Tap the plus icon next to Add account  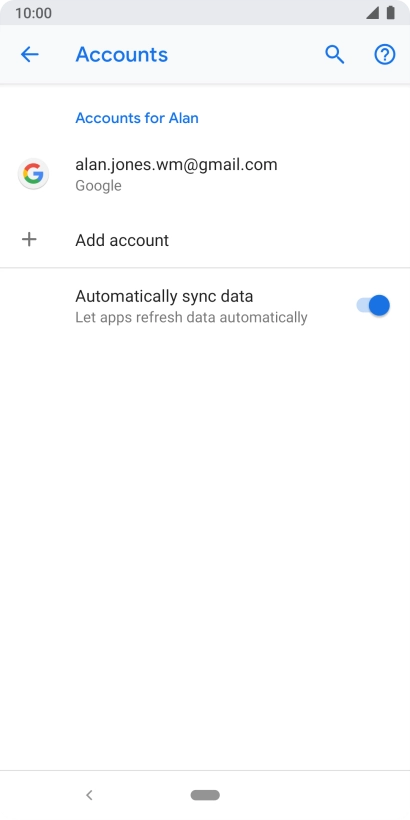[x=29, y=240]
